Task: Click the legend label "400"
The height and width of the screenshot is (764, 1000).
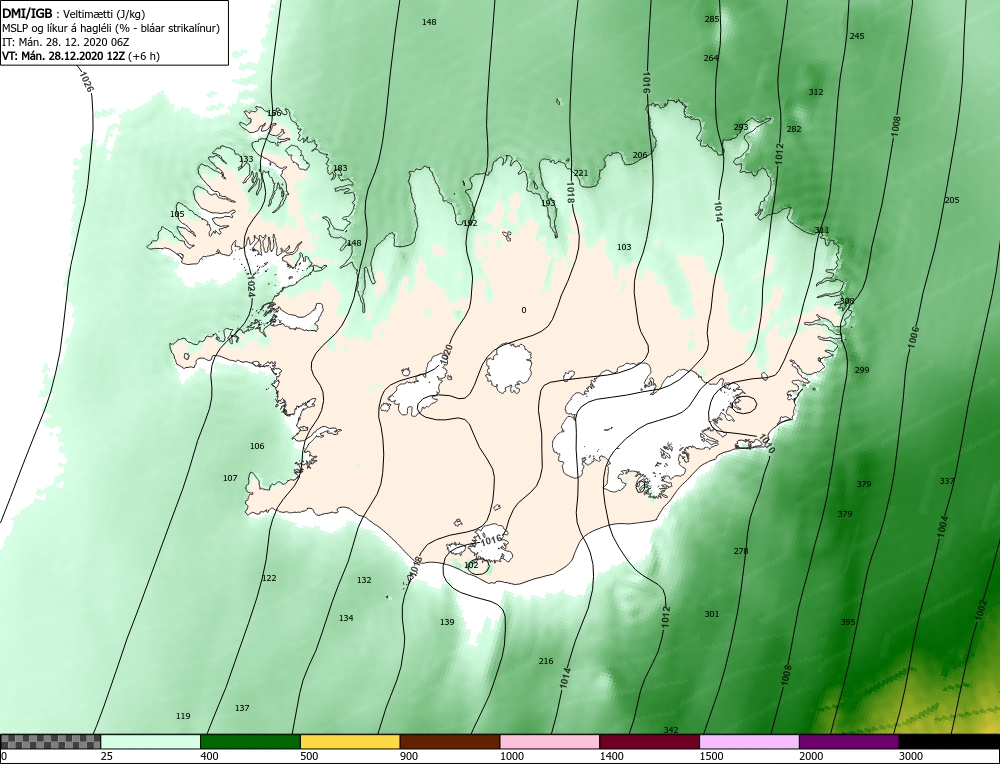Action: (209, 756)
